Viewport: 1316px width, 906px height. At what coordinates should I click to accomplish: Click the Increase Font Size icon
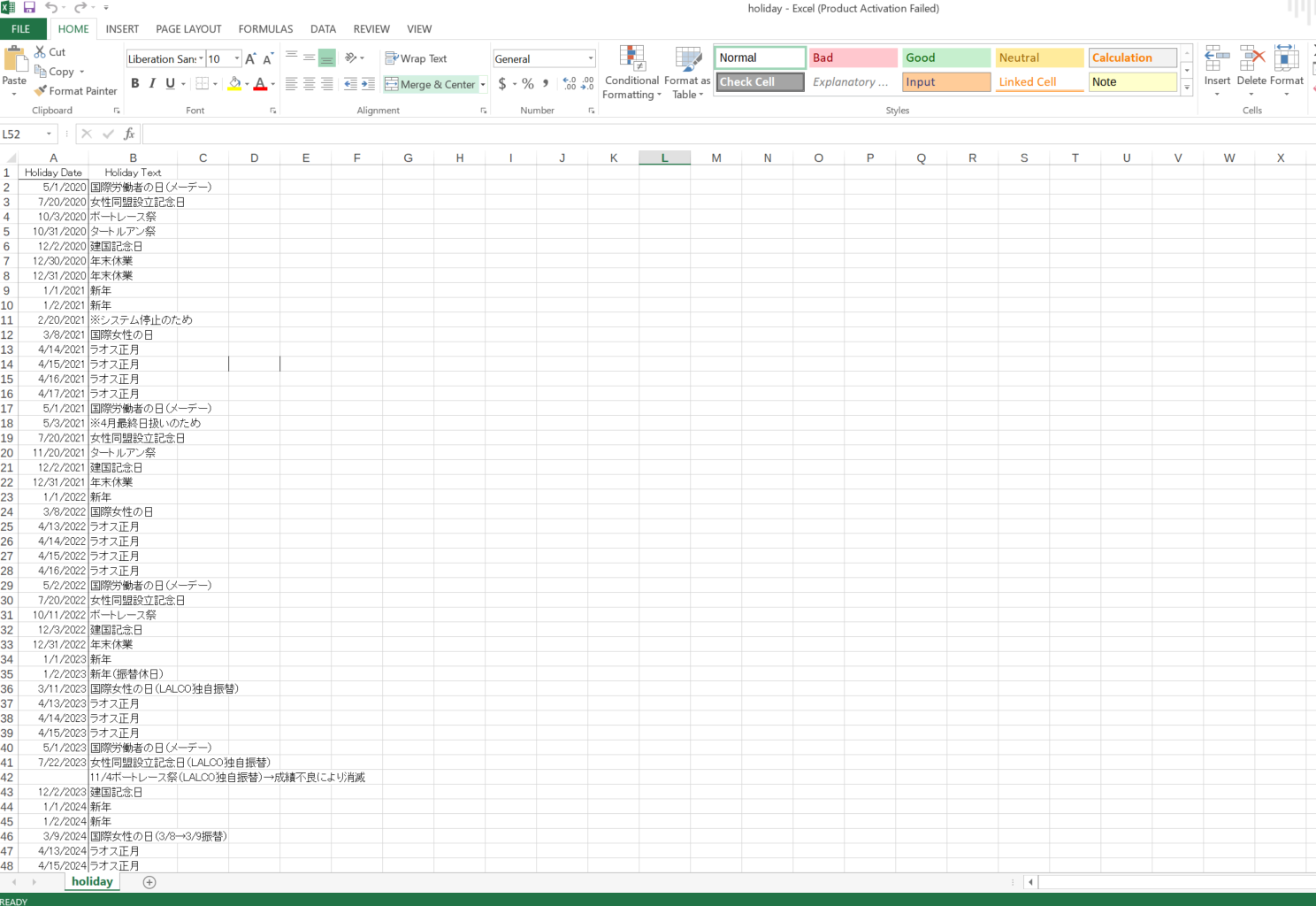250,58
